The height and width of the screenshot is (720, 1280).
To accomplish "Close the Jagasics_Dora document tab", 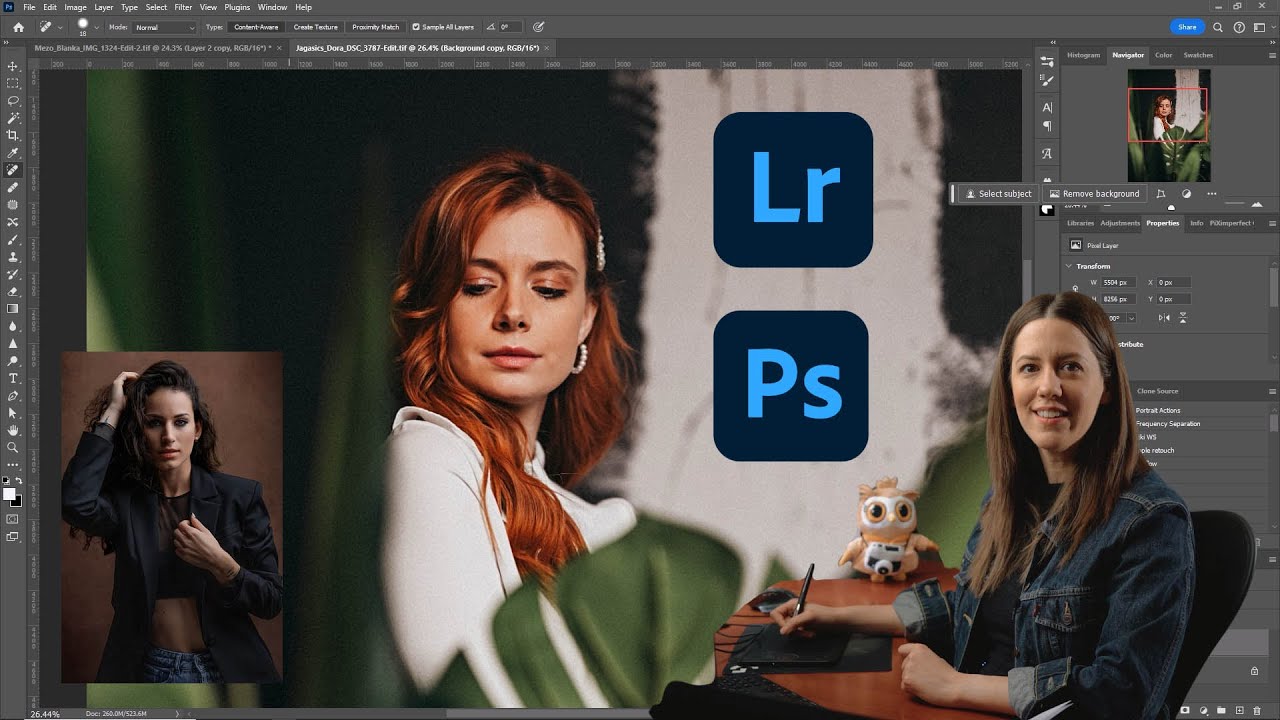I will pos(549,47).
